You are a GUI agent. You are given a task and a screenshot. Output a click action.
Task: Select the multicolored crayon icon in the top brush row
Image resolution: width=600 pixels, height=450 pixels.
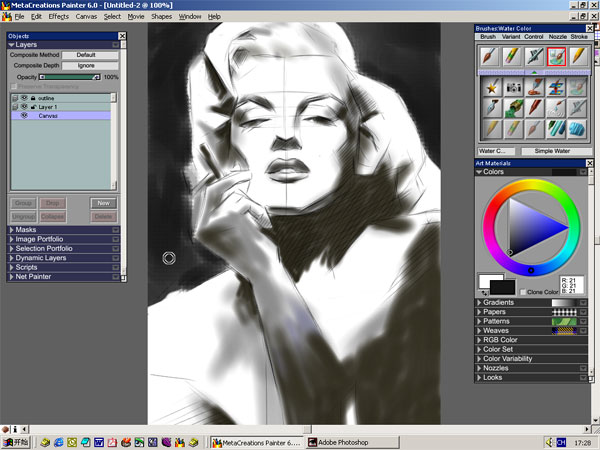[x=512, y=57]
